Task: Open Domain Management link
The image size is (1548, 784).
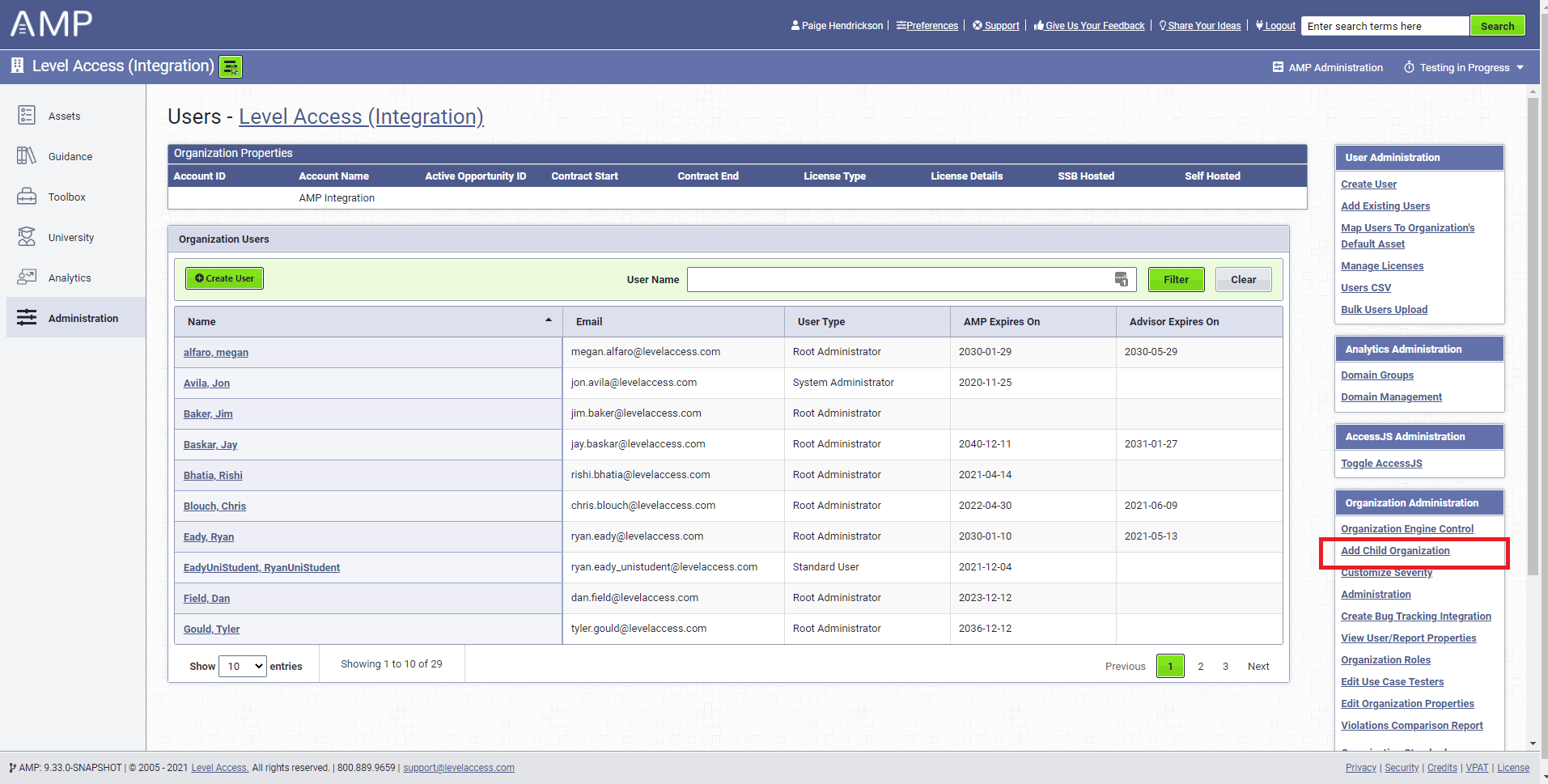Action: tap(1391, 396)
